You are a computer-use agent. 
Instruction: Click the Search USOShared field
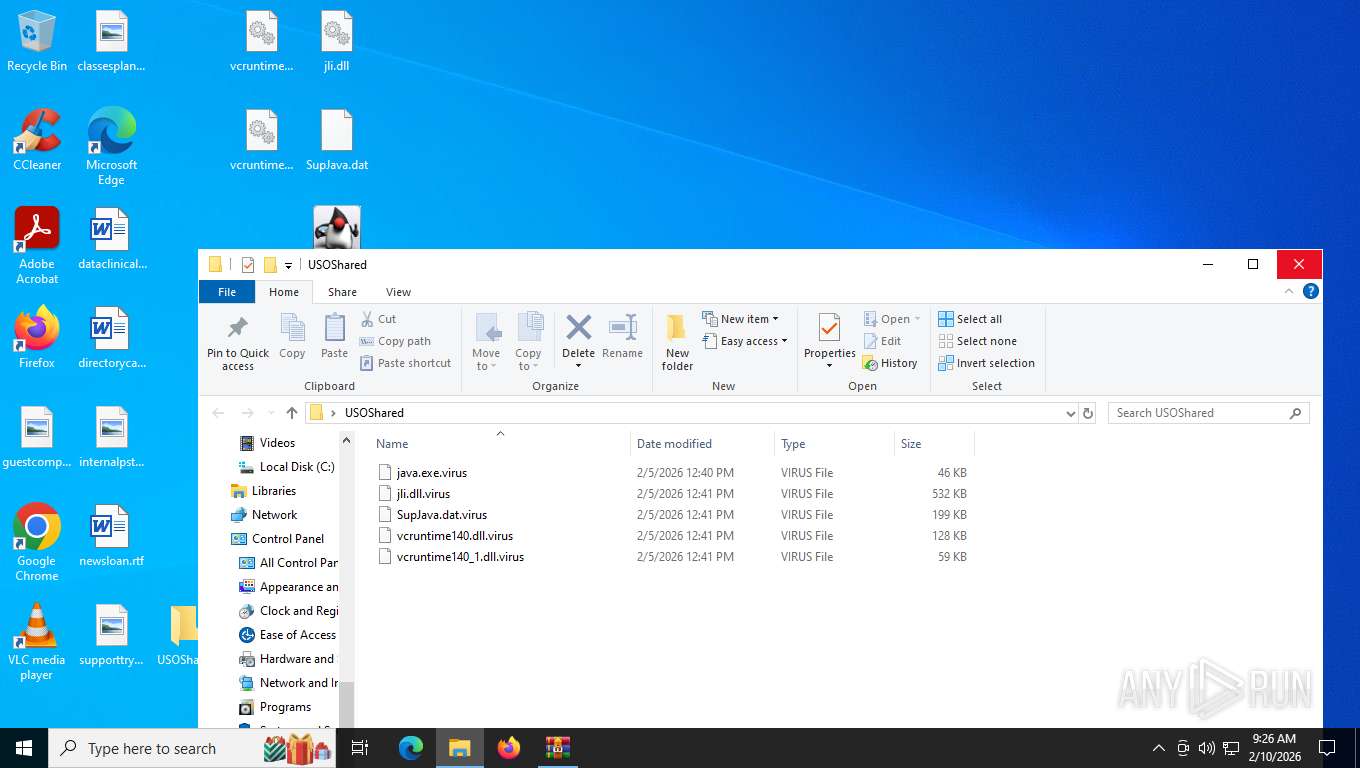(x=1208, y=413)
